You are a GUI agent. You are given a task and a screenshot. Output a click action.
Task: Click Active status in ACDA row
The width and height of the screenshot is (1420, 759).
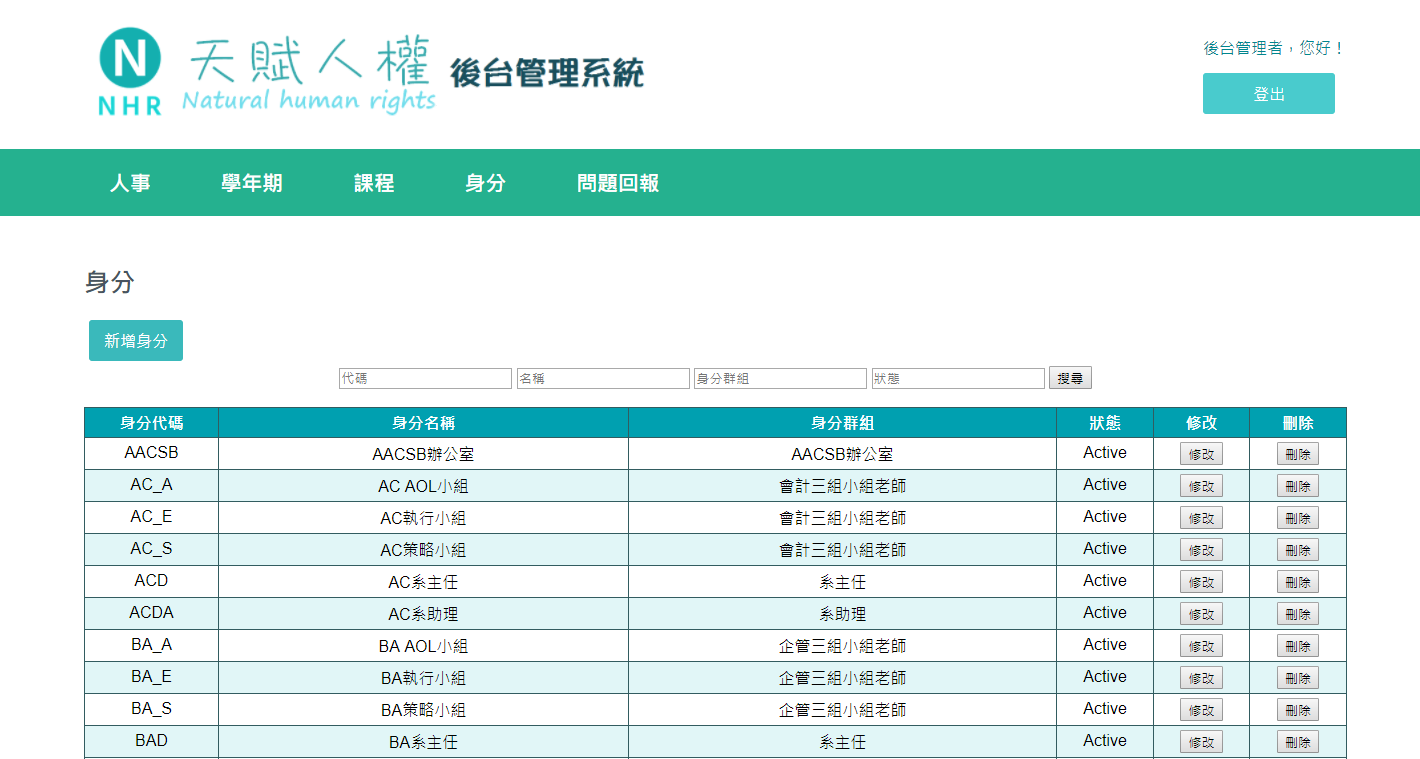[1105, 613]
